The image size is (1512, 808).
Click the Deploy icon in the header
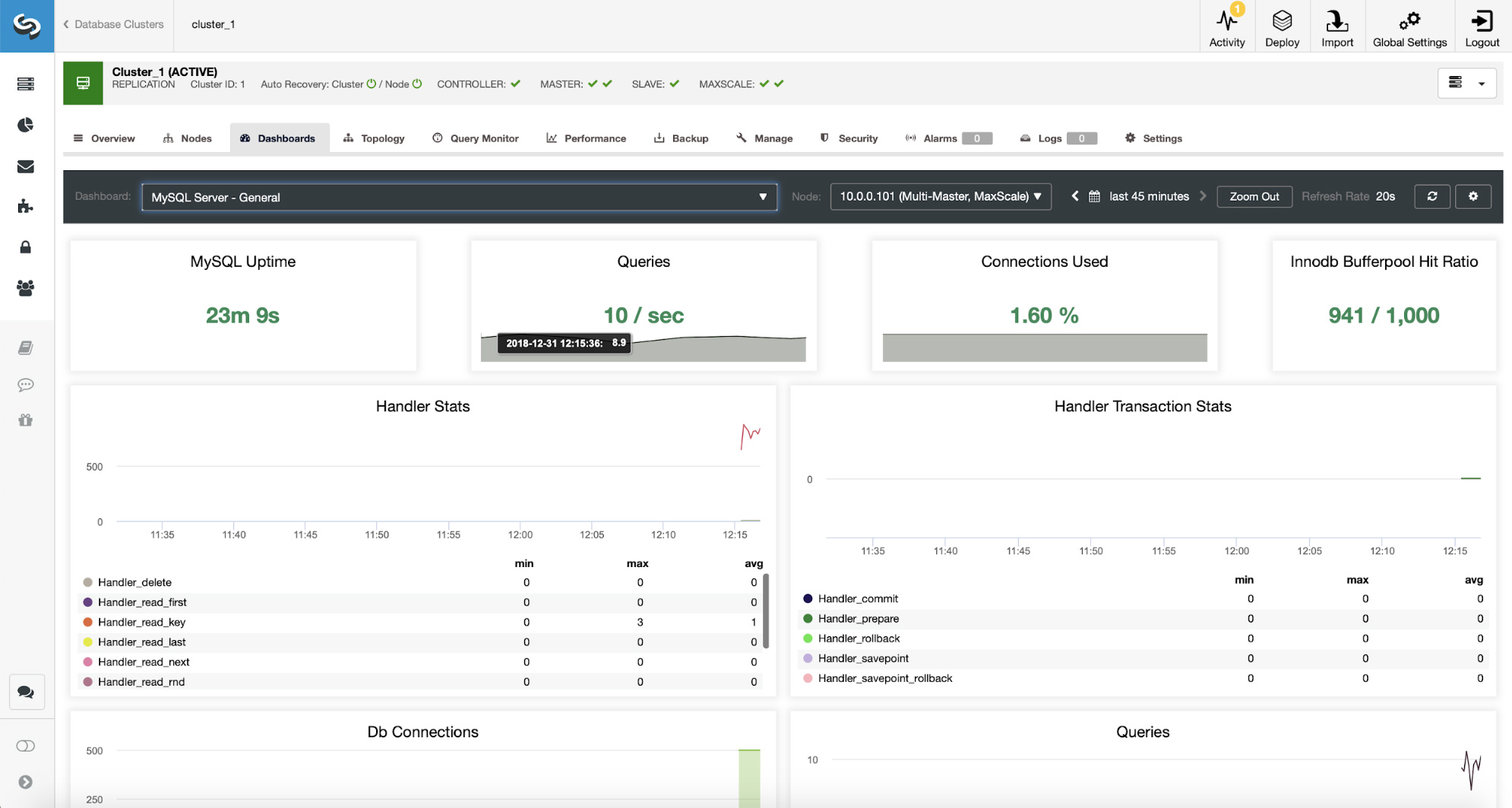(1282, 23)
